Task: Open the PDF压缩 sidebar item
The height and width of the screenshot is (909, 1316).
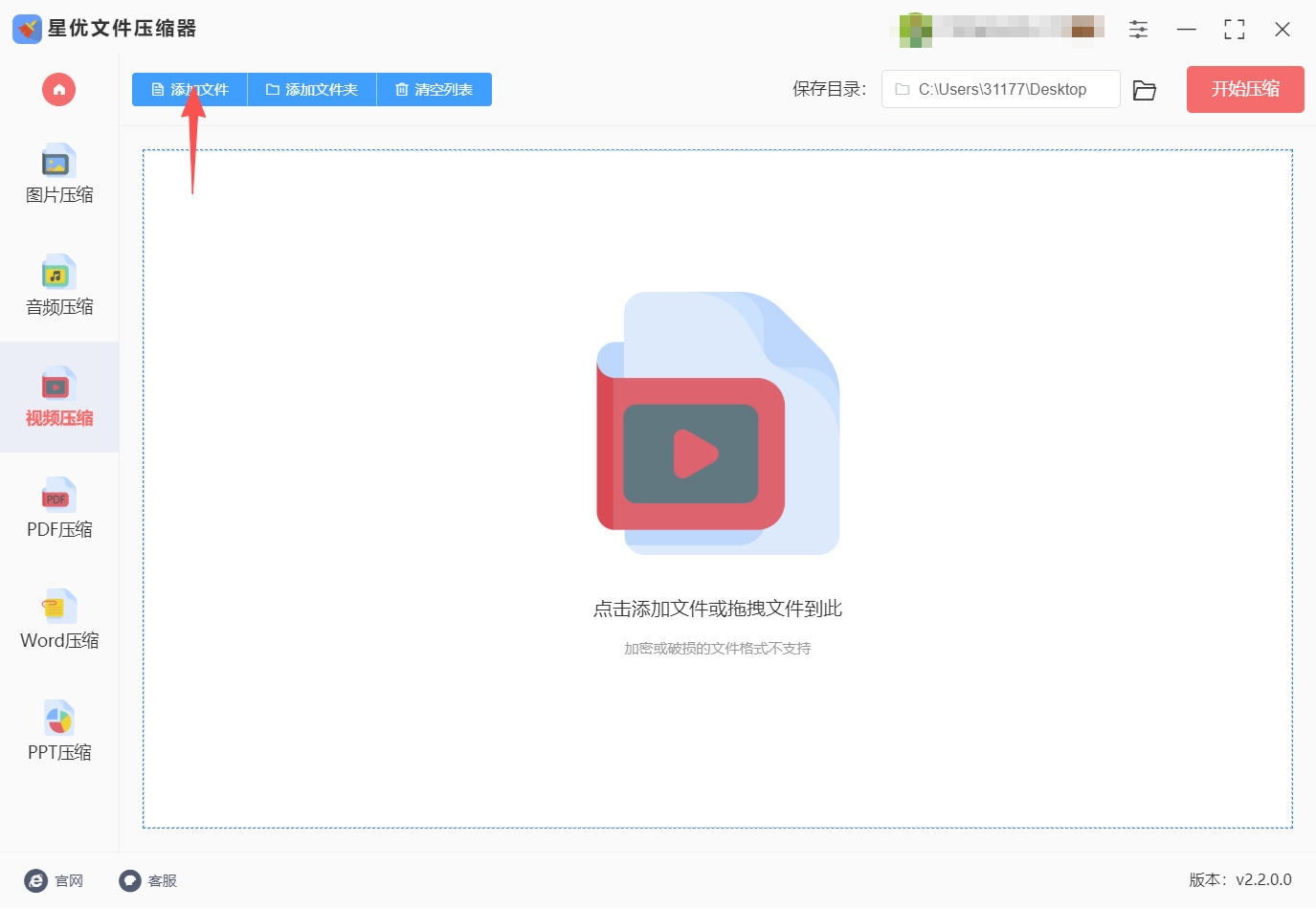Action: 59,509
